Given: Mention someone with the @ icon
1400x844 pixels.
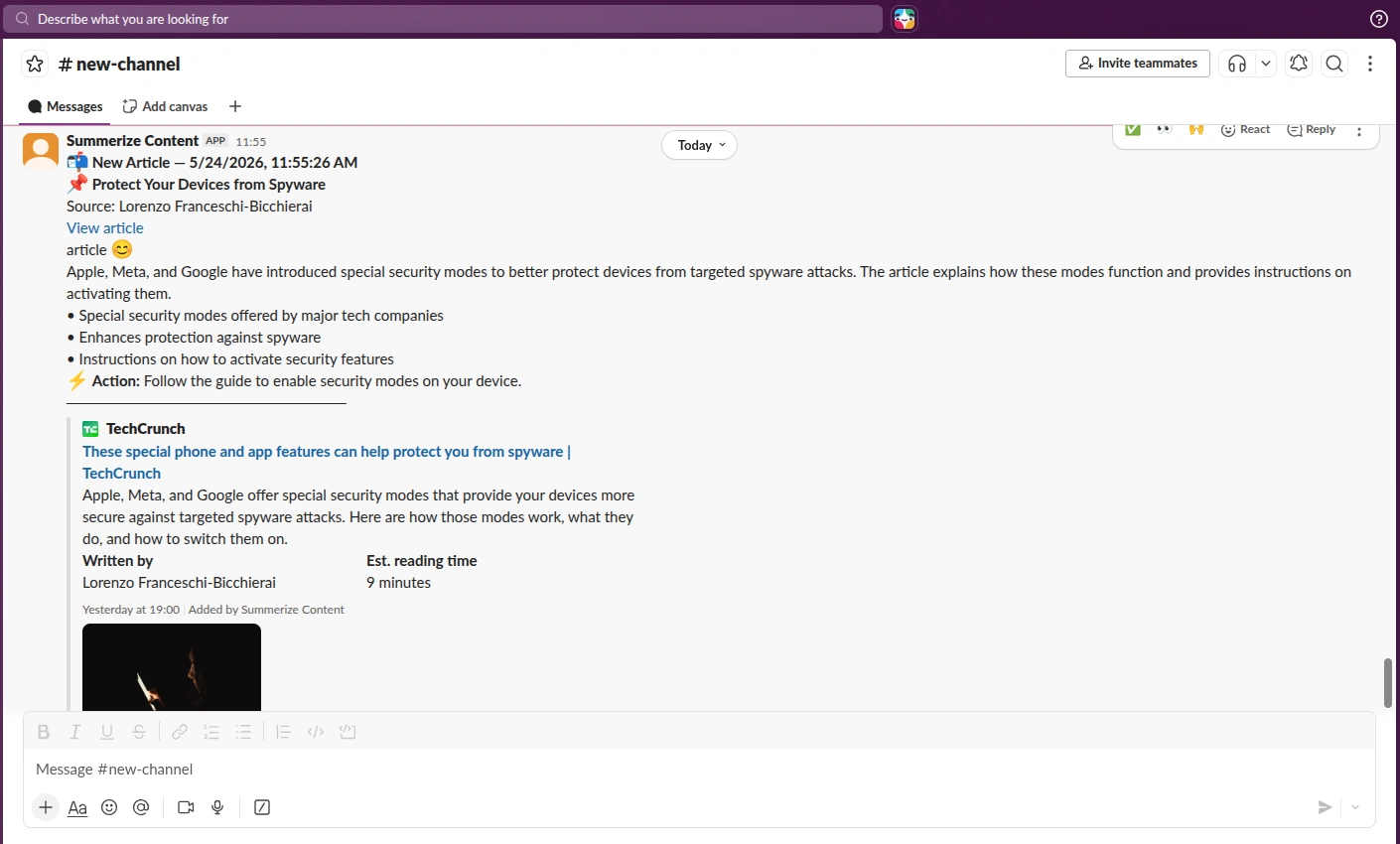Looking at the screenshot, I should tap(141, 807).
